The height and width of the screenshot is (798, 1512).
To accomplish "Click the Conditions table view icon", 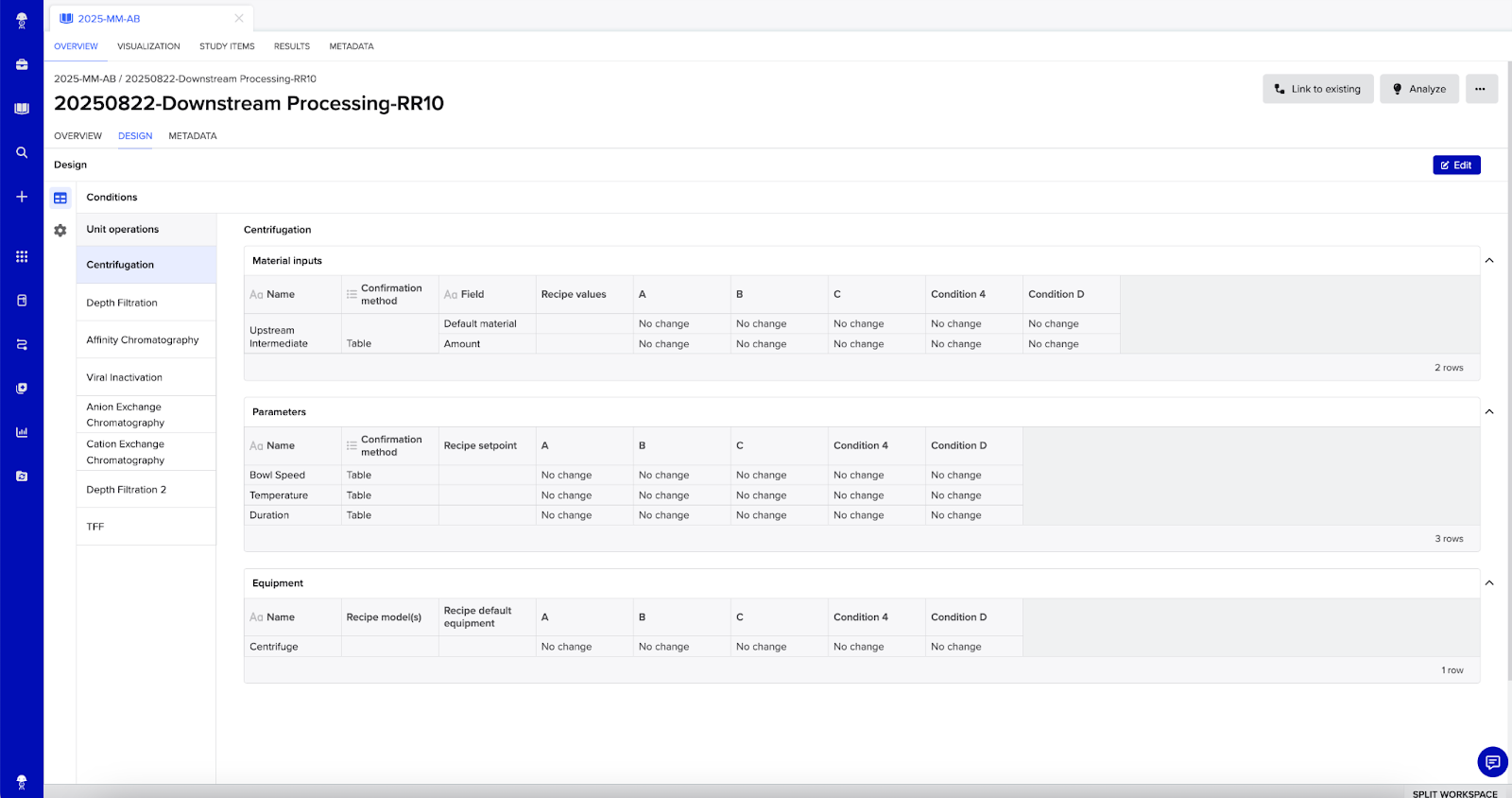I will tap(60, 198).
